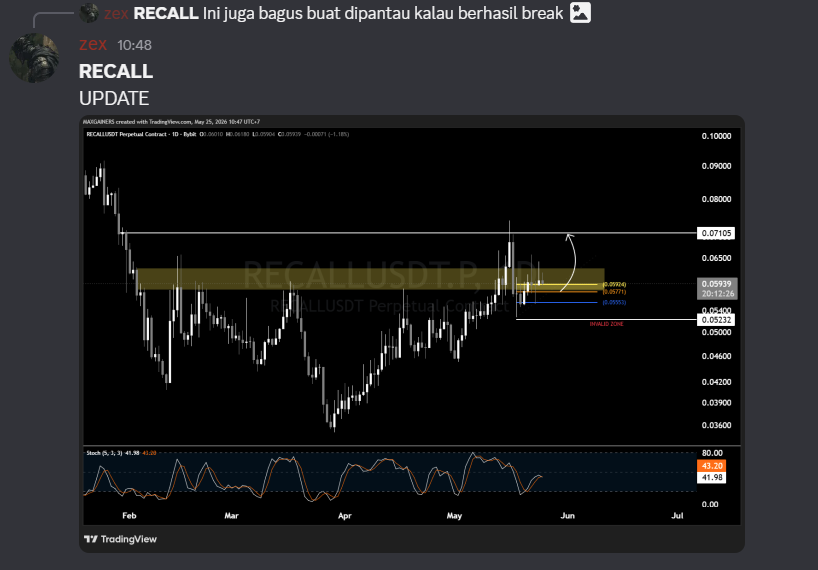Image resolution: width=818 pixels, height=570 pixels.
Task: Click the 0.03600 price axis label
Action: 716,425
